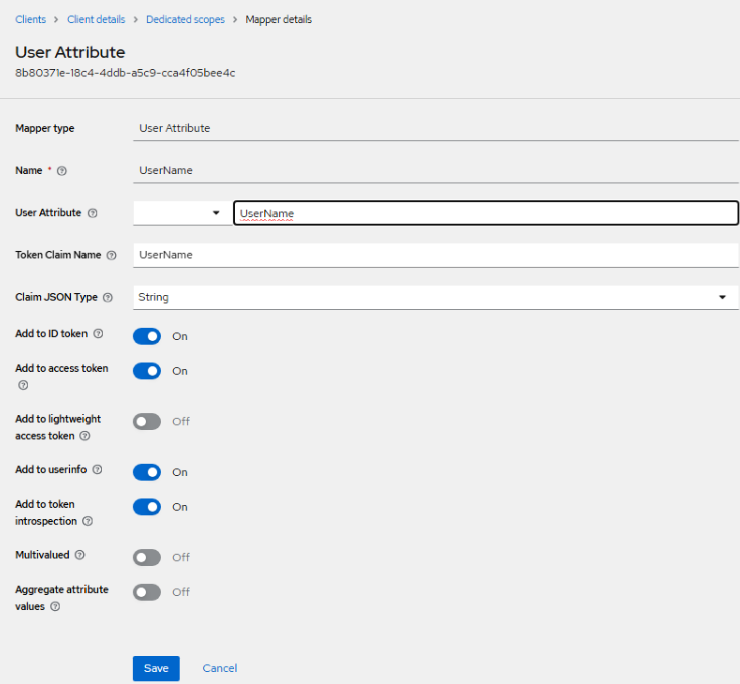Click help icon next to Name label
Screen dimensions: 740x684
tap(62, 171)
